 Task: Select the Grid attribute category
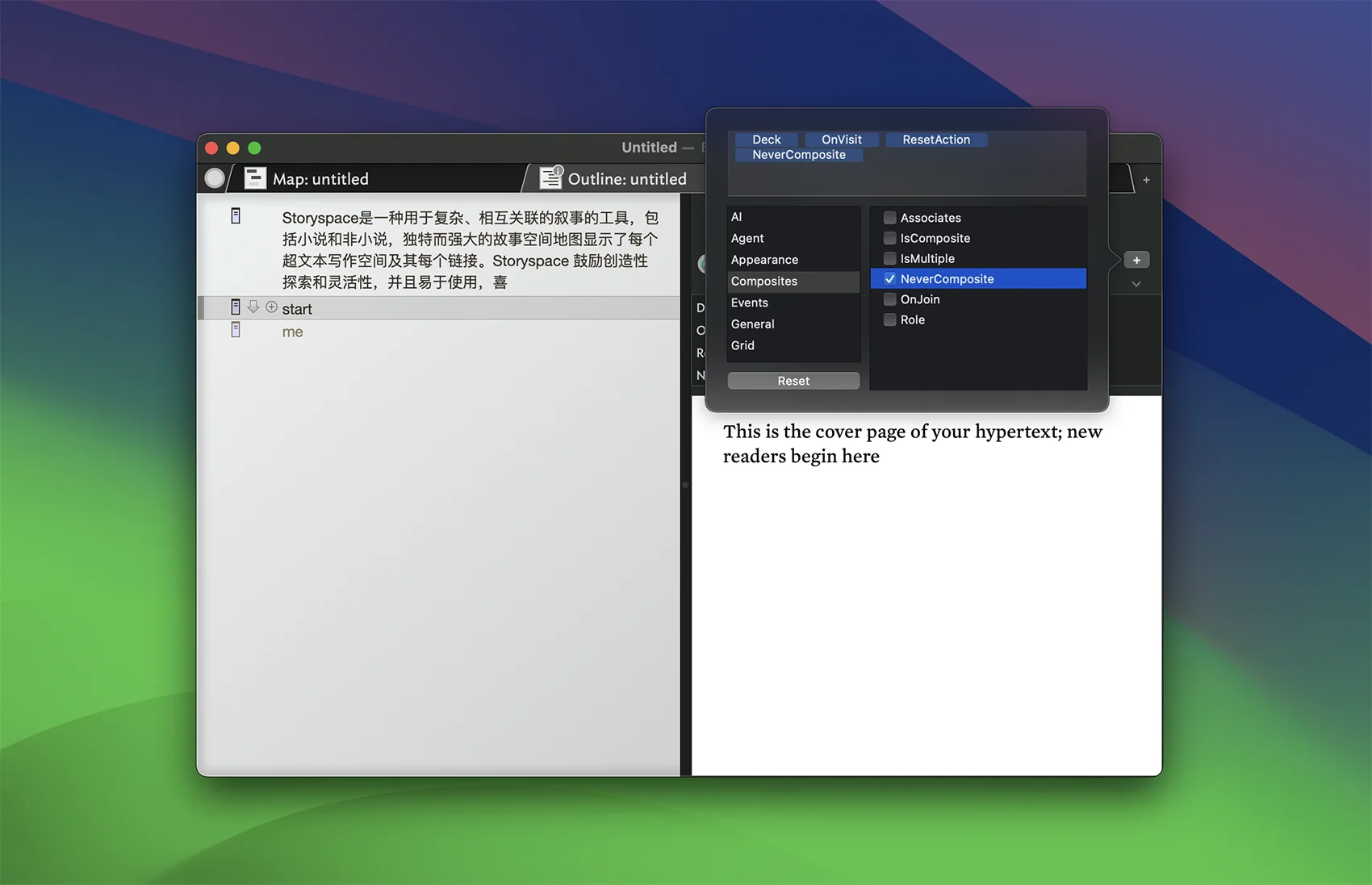[793, 345]
